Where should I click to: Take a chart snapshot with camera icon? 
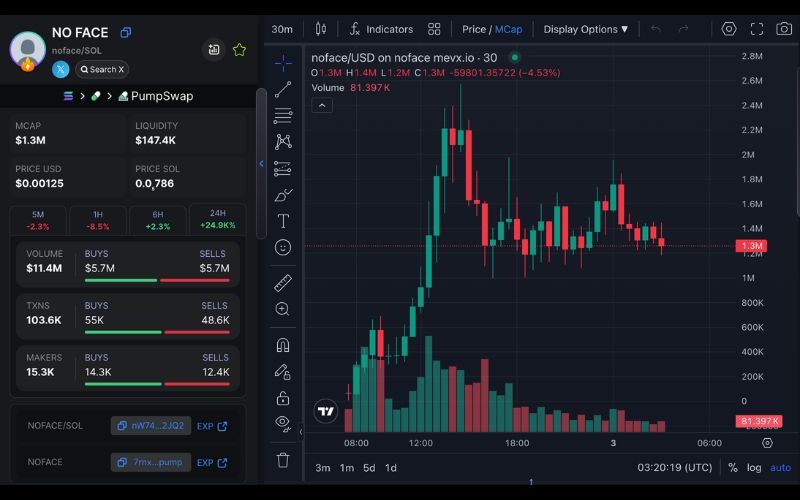[x=784, y=29]
